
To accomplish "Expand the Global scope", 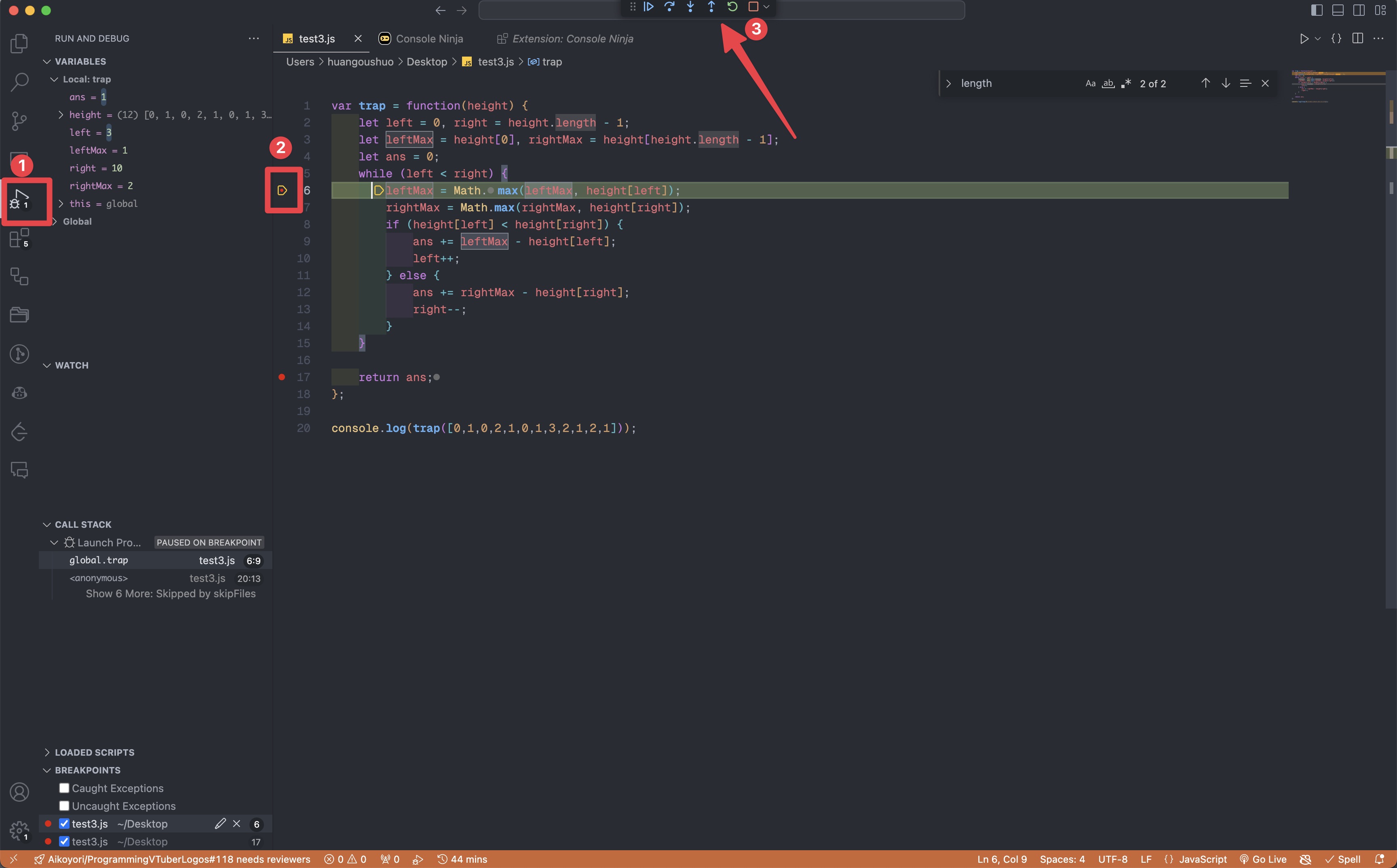I will (x=55, y=221).
